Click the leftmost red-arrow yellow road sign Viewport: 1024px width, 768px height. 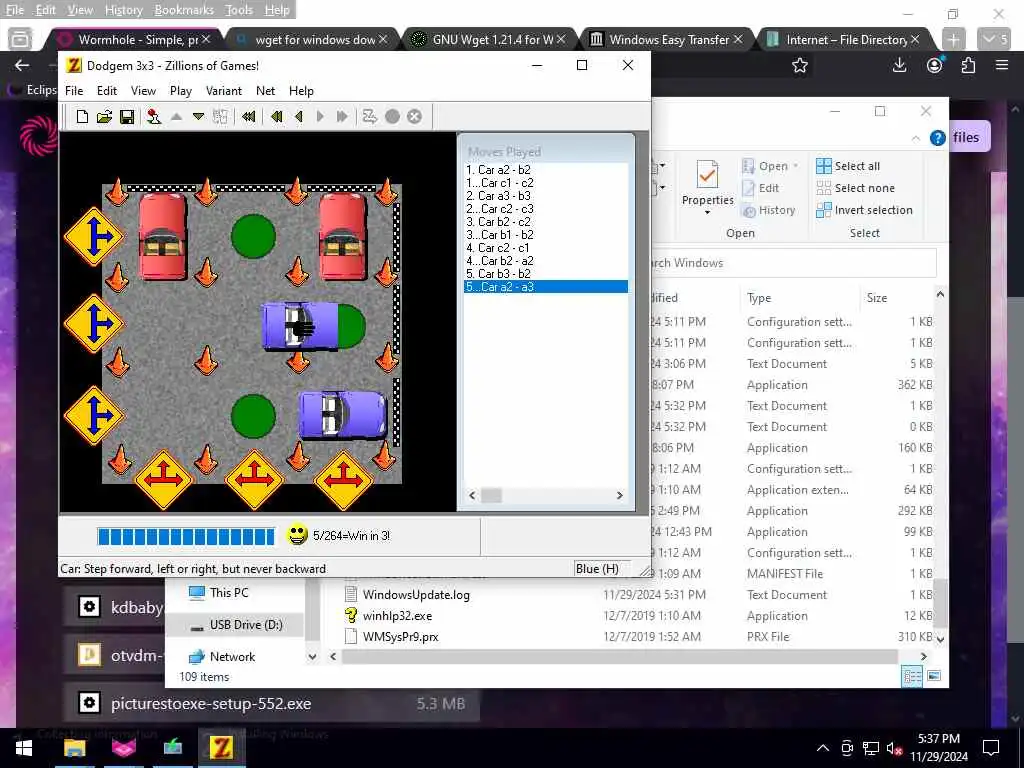pyautogui.click(x=163, y=480)
